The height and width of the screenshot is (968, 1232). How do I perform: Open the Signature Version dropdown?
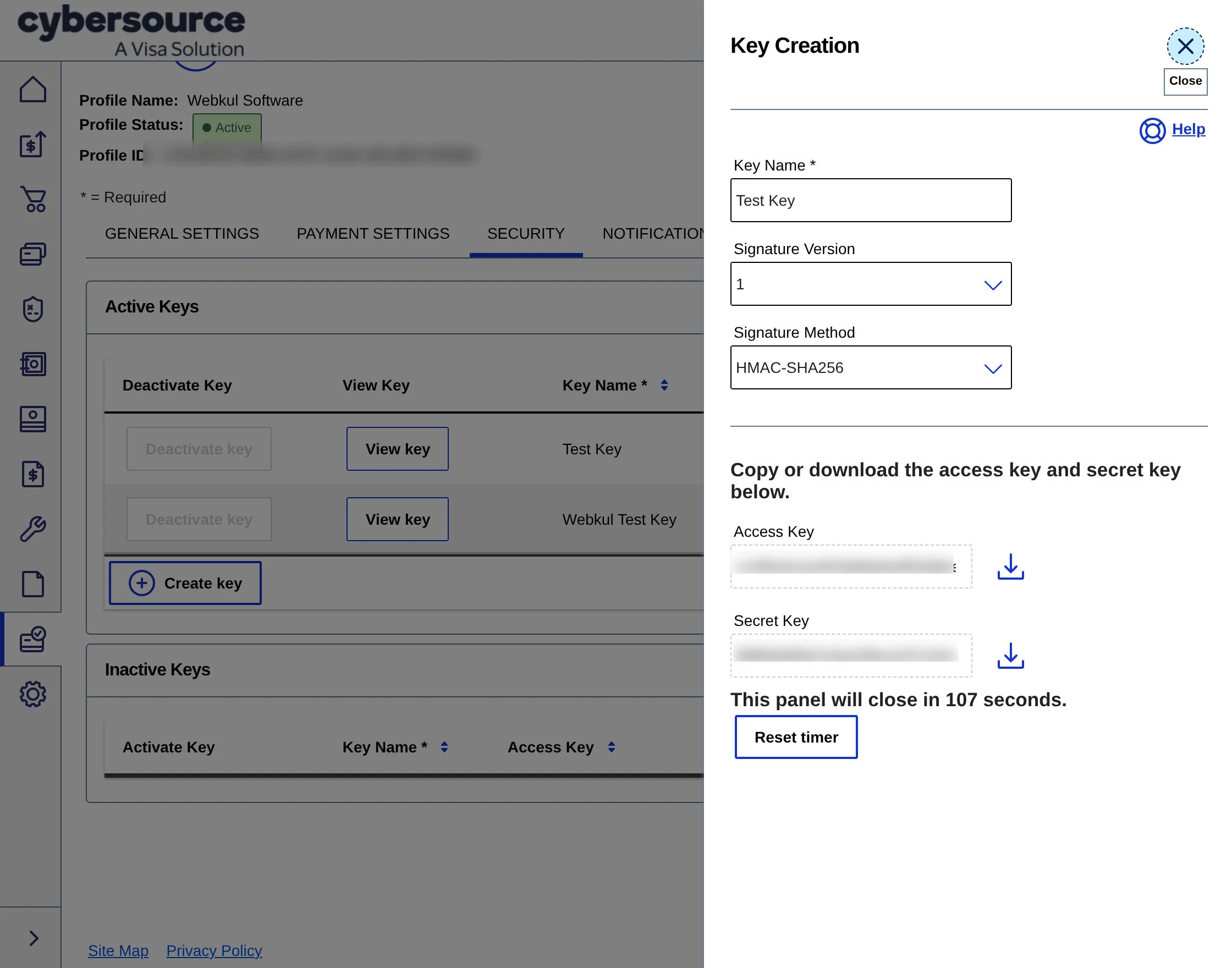(871, 284)
